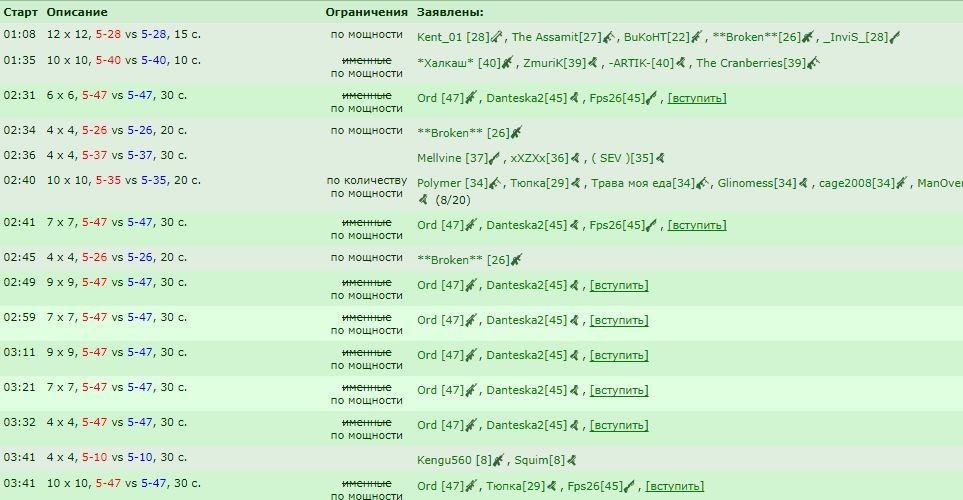Viewport: 963px width, 500px height.
Task: Click the Ограничения column header
Action: (367, 12)
